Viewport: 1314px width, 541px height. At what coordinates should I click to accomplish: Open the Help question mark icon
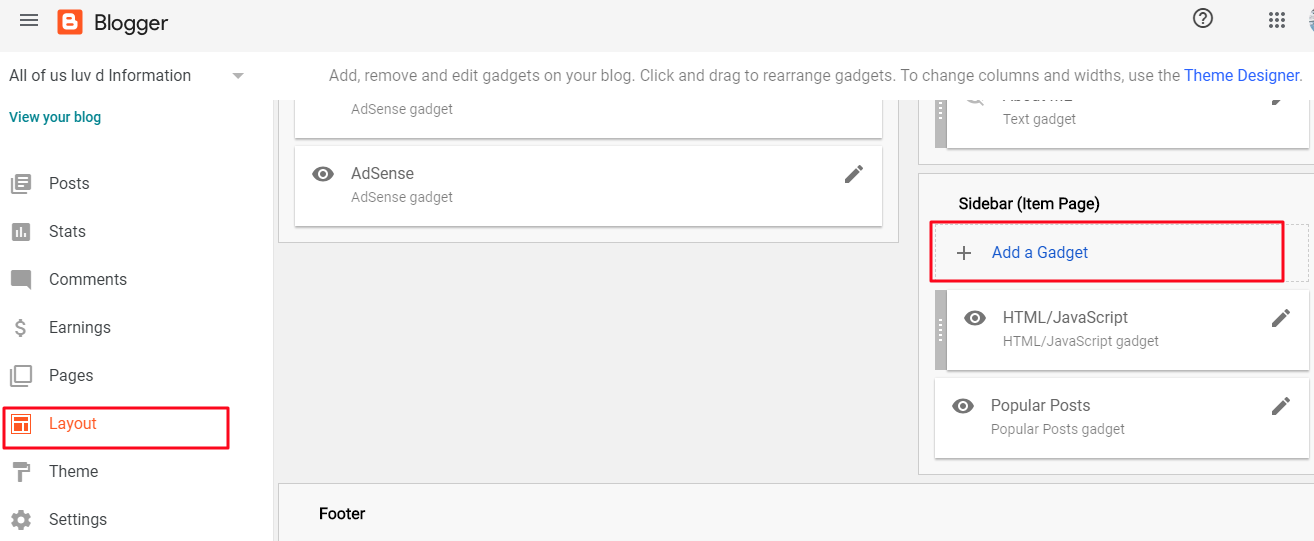pos(1203,18)
